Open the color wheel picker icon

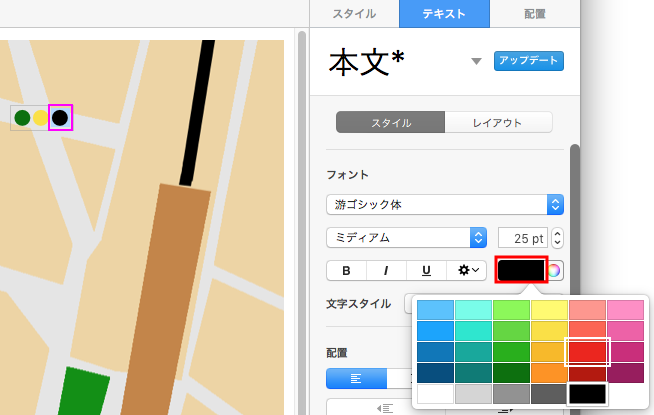(555, 270)
